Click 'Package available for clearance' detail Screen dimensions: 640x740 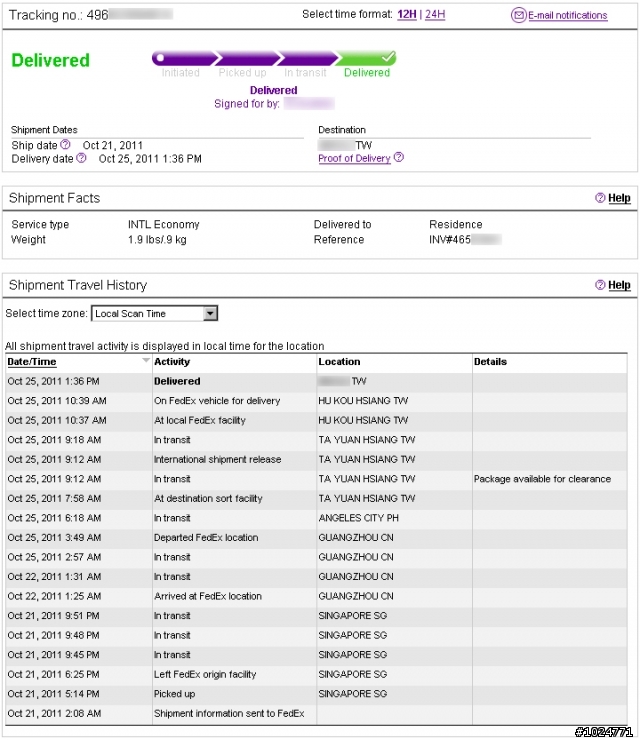point(542,479)
